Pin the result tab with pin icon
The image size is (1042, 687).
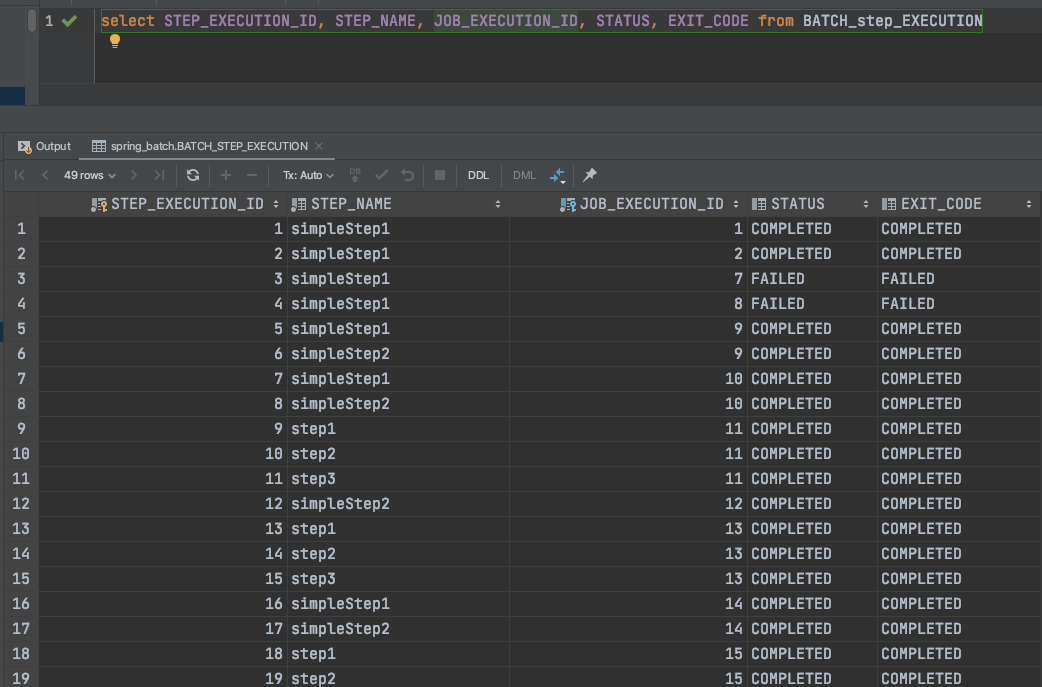coord(590,175)
